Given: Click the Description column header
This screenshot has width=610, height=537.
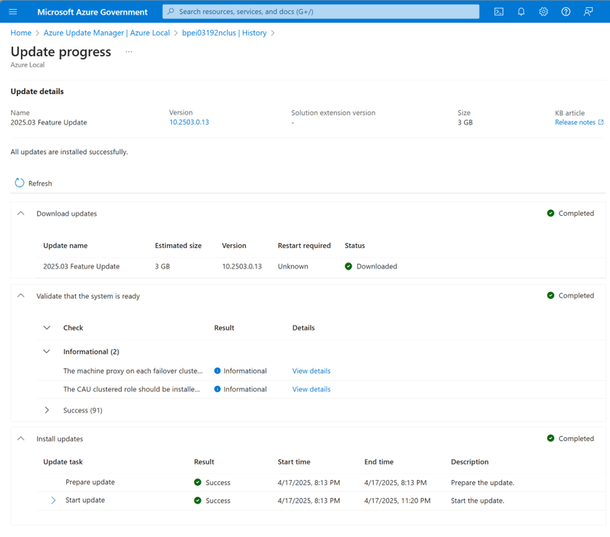Looking at the screenshot, I should 470,462.
